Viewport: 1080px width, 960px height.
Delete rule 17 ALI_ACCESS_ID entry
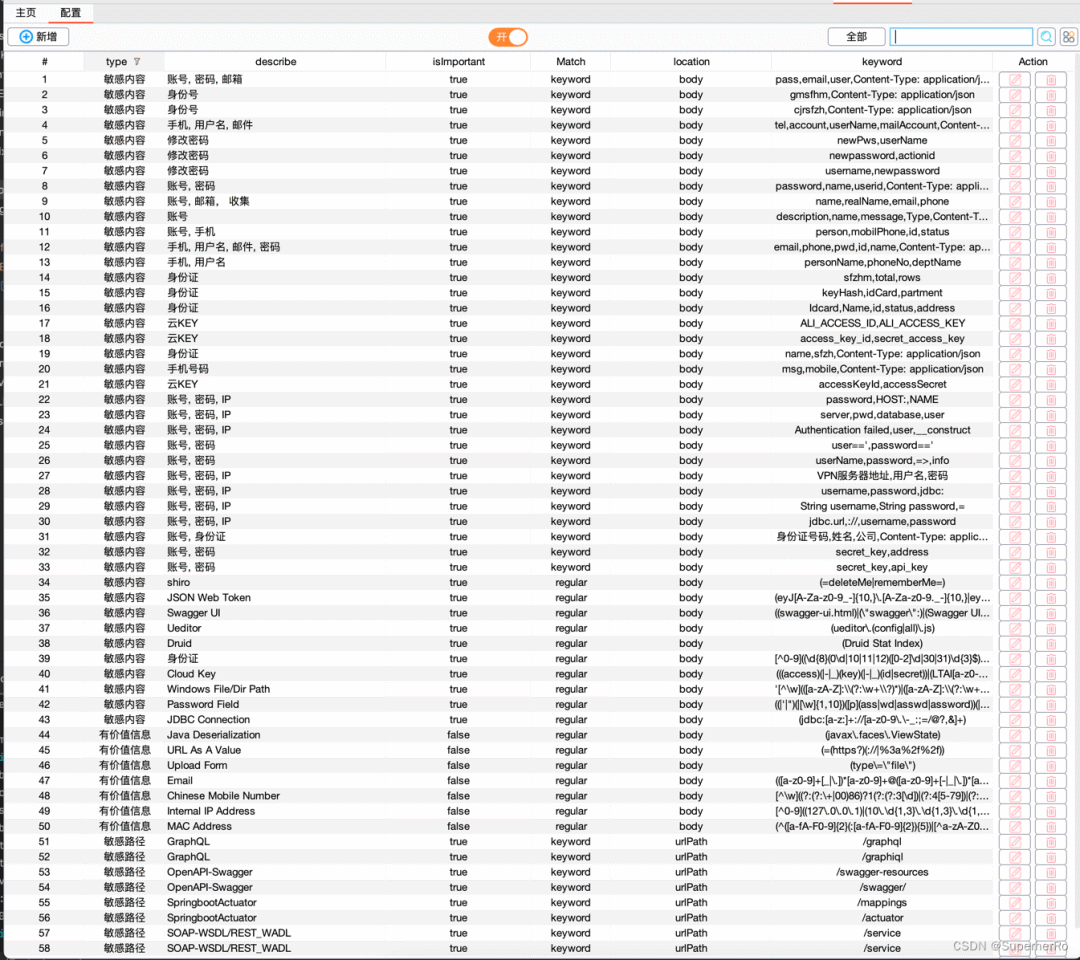(x=1051, y=323)
